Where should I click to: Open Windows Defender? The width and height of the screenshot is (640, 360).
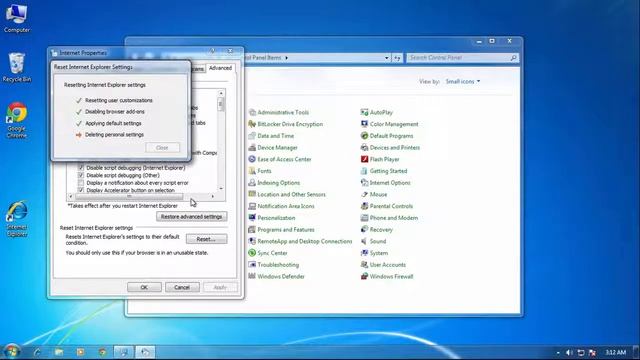pos(277,277)
